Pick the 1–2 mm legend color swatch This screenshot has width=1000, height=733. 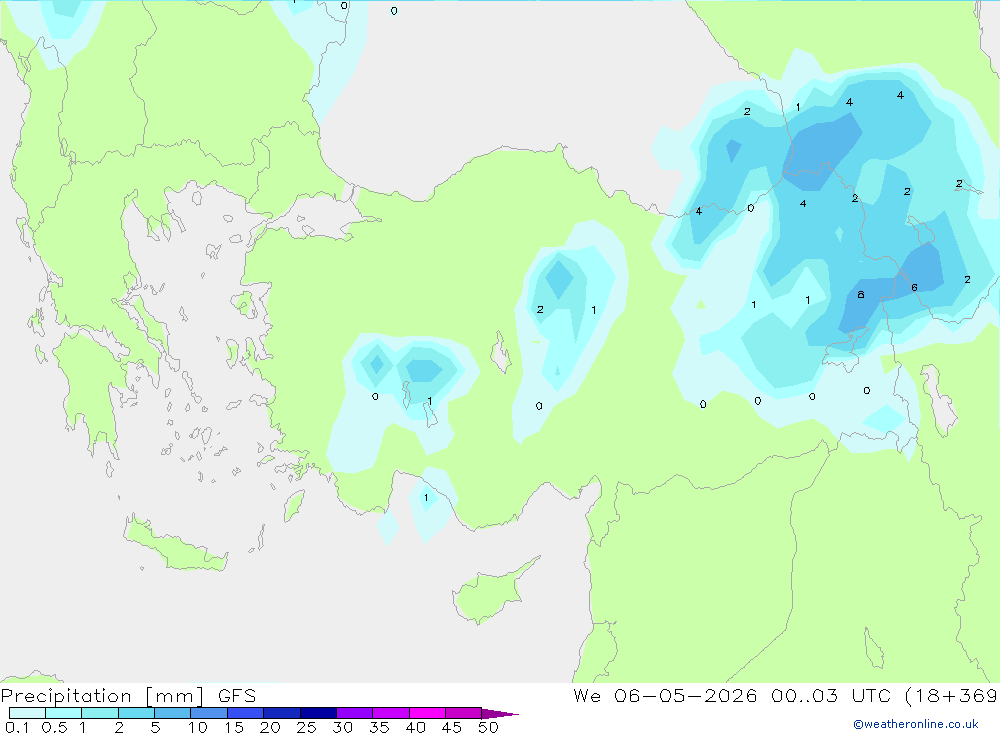coord(100,713)
